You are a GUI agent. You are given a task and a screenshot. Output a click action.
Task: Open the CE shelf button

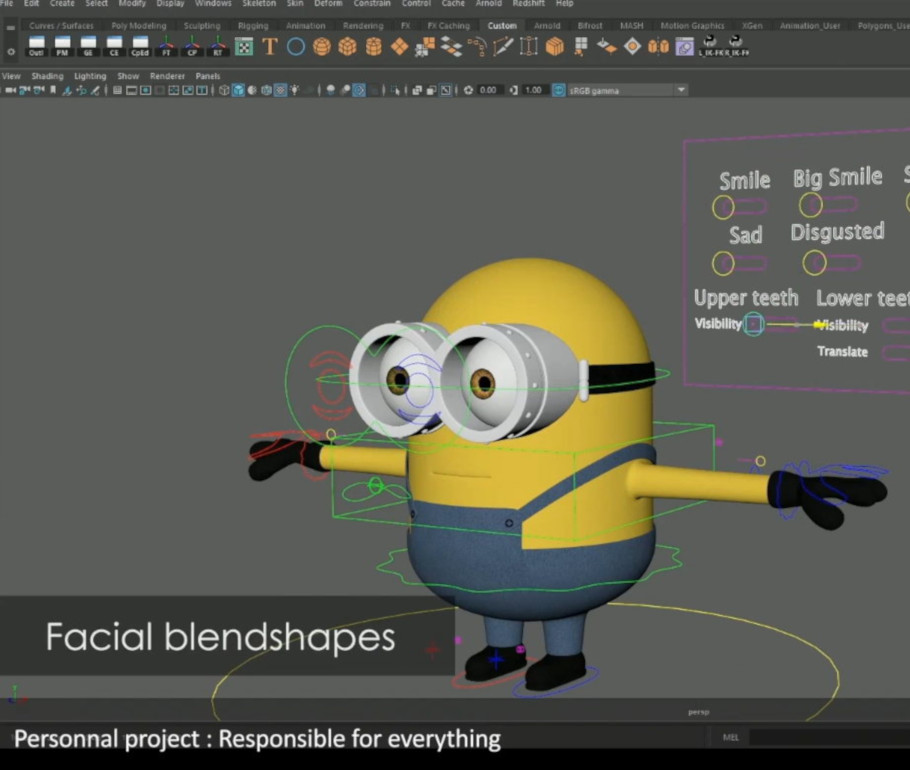[114, 46]
